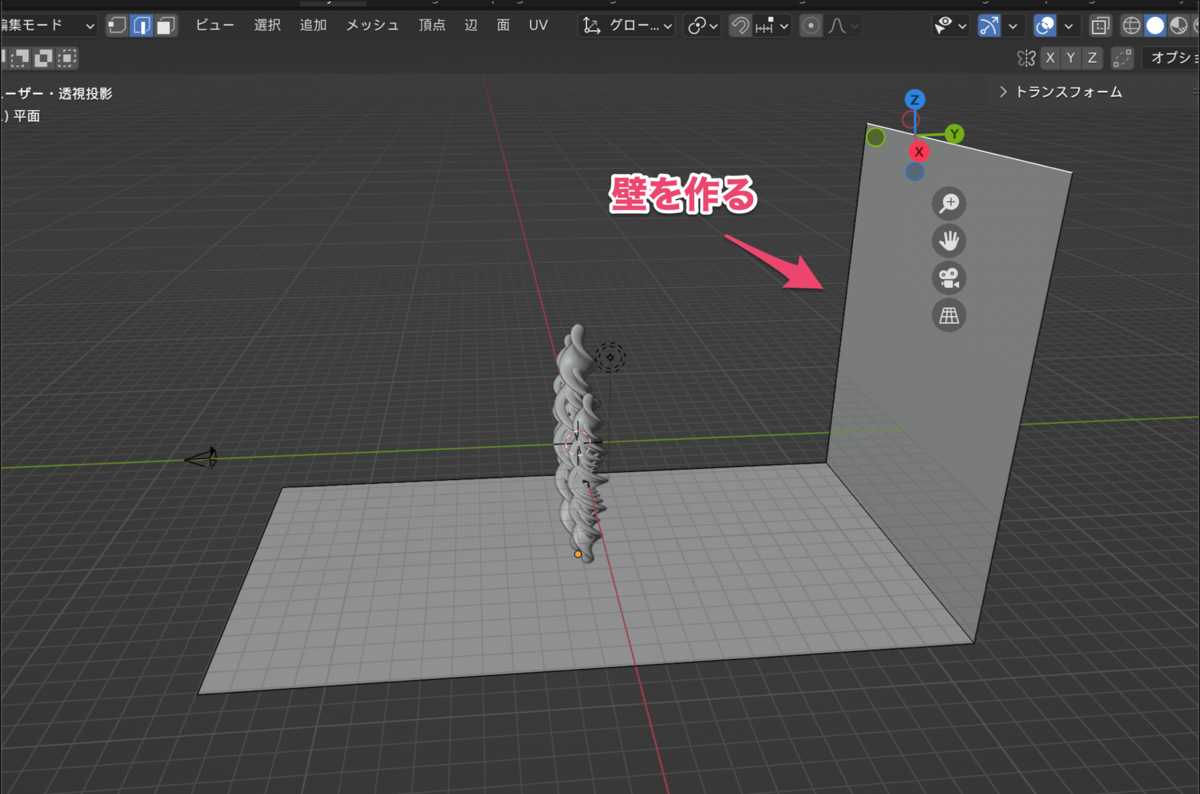Select material preview shading
1200x794 pixels.
1178,25
